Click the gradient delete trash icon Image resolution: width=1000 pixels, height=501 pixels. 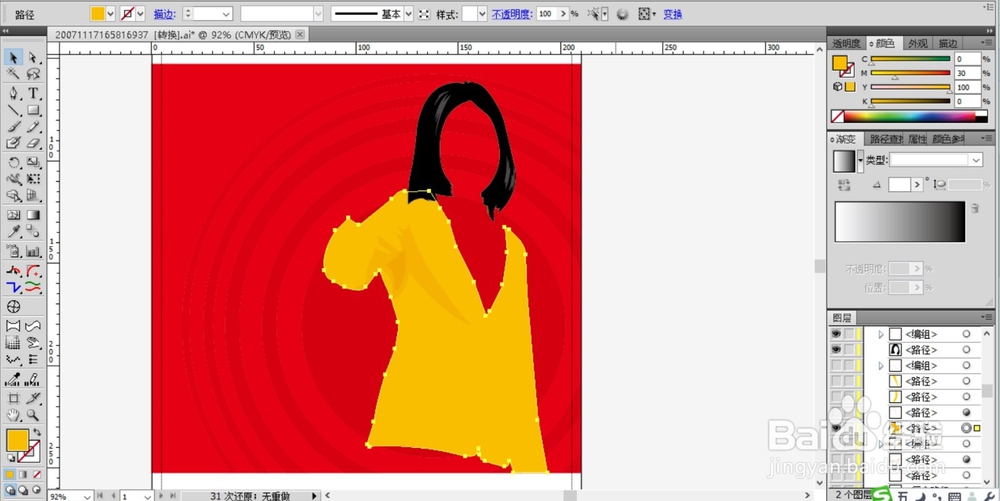[x=974, y=208]
